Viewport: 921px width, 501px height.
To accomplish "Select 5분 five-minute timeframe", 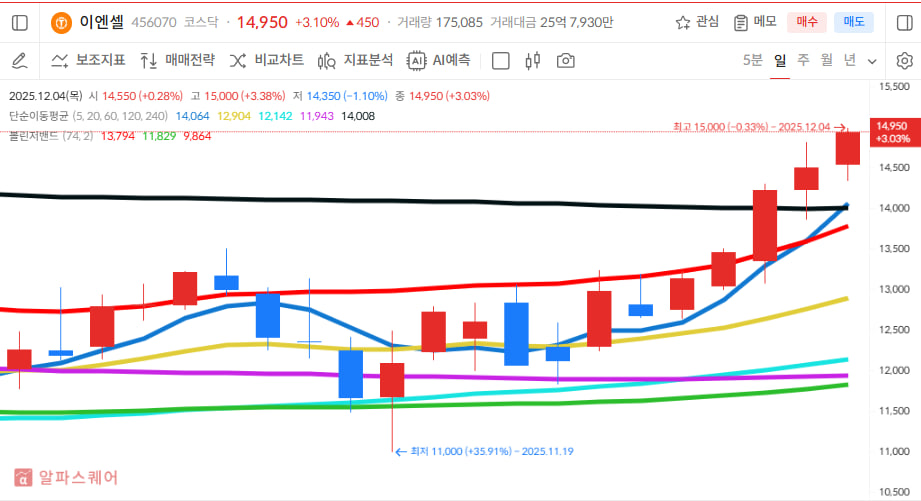I will pos(752,60).
